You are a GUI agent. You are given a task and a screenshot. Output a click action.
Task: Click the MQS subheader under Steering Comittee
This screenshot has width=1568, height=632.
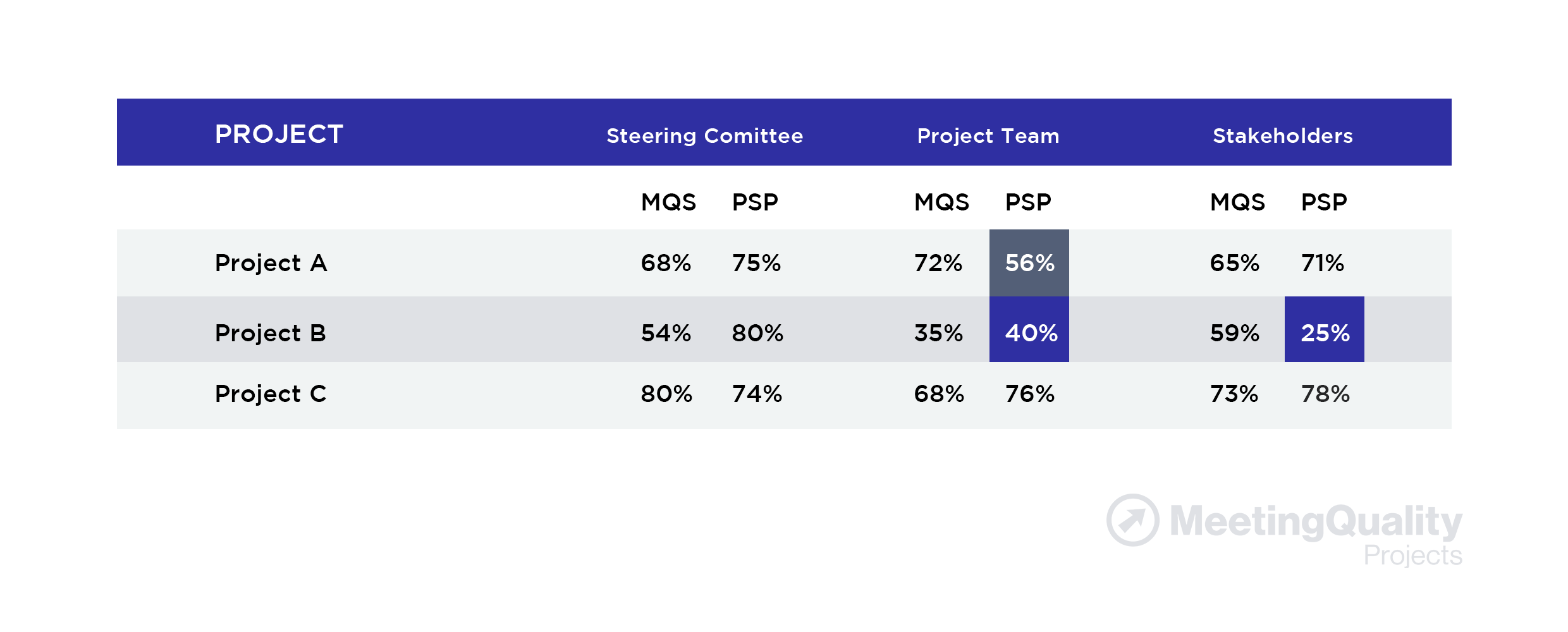click(668, 202)
